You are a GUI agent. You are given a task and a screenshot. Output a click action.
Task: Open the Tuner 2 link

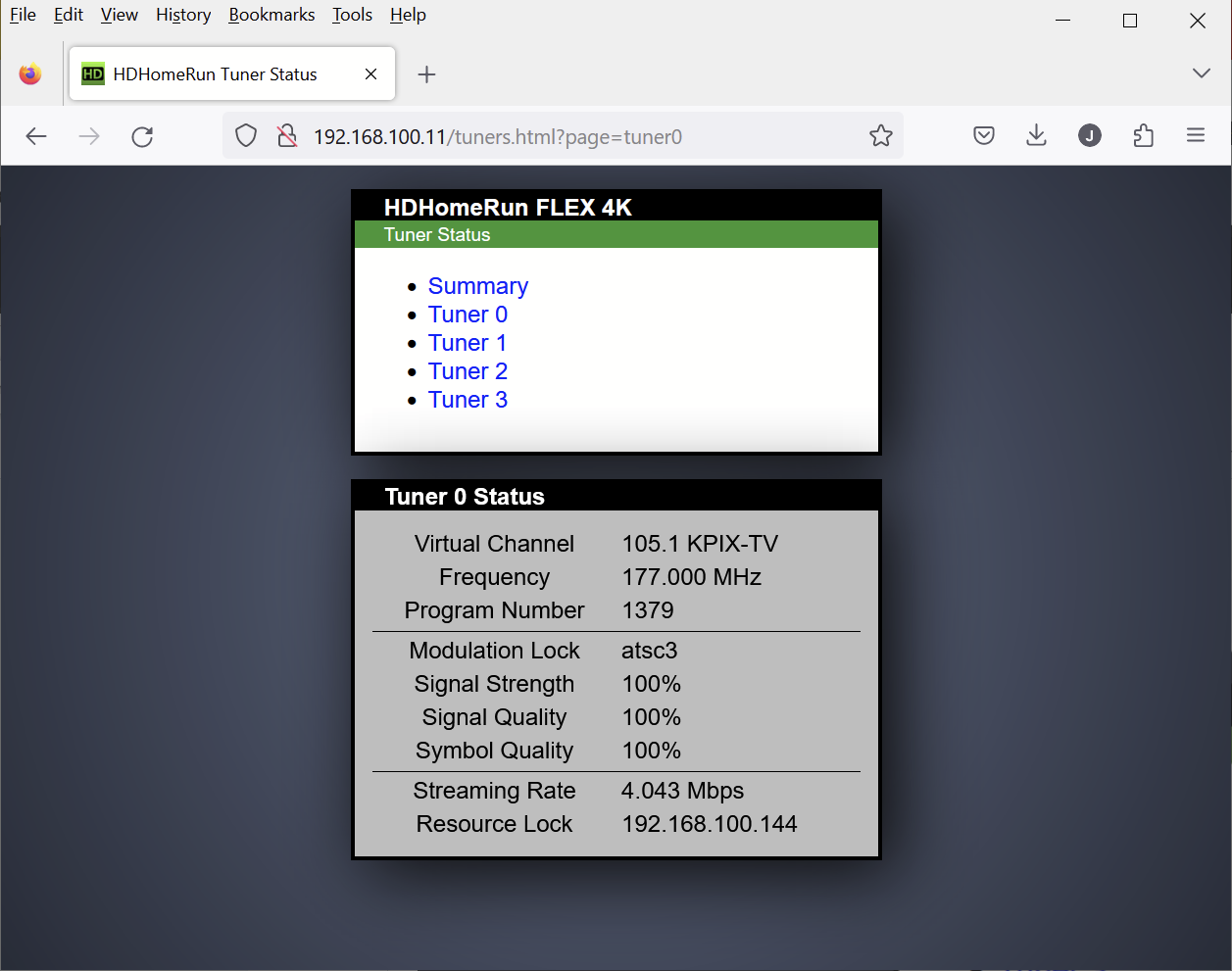[x=468, y=371]
